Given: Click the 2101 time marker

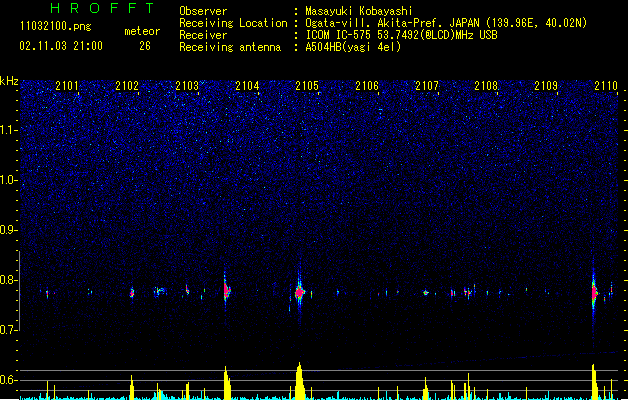Looking at the screenshot, I should pyautogui.click(x=67, y=86).
